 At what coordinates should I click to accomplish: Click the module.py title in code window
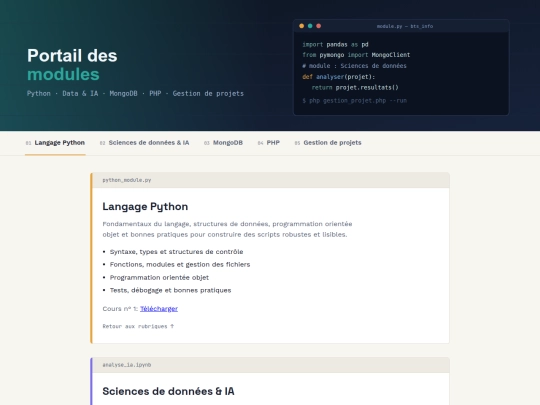(405, 26)
